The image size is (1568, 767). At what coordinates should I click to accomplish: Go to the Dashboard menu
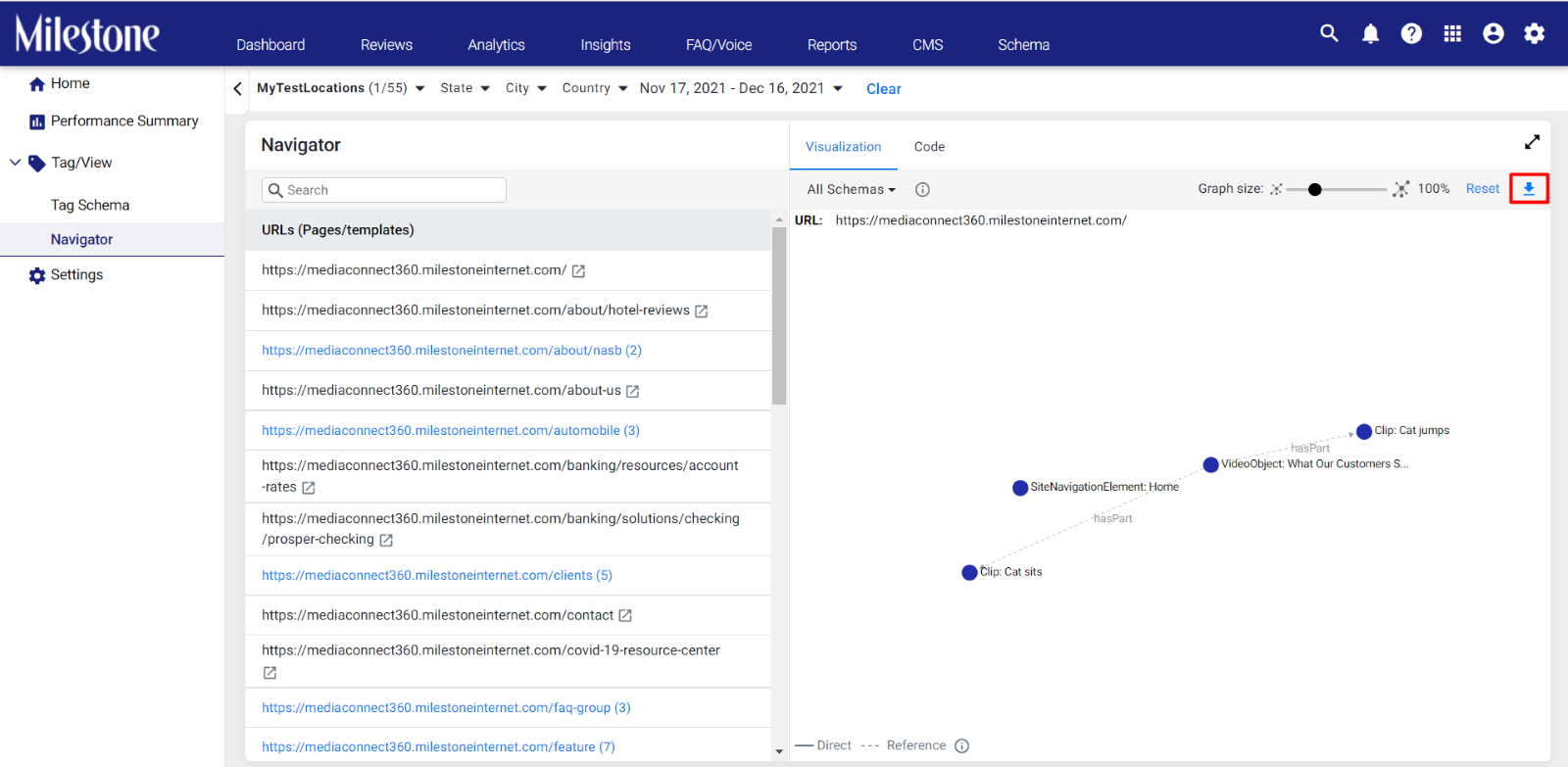(270, 45)
